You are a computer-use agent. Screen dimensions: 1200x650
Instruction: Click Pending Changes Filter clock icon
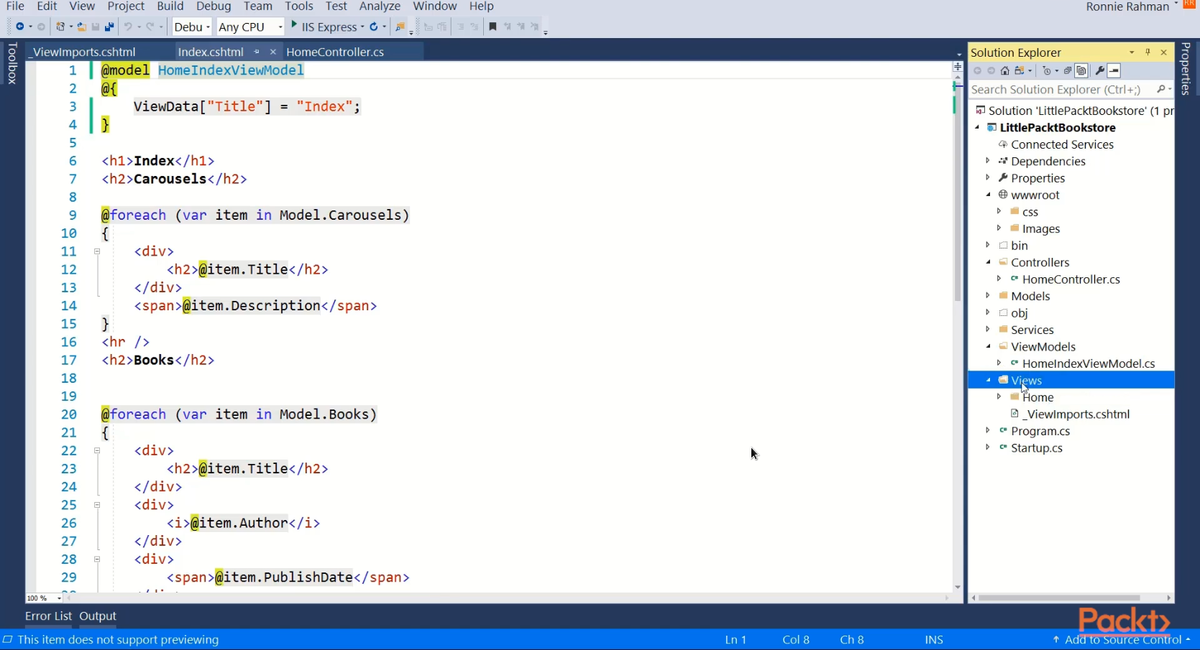point(1047,71)
